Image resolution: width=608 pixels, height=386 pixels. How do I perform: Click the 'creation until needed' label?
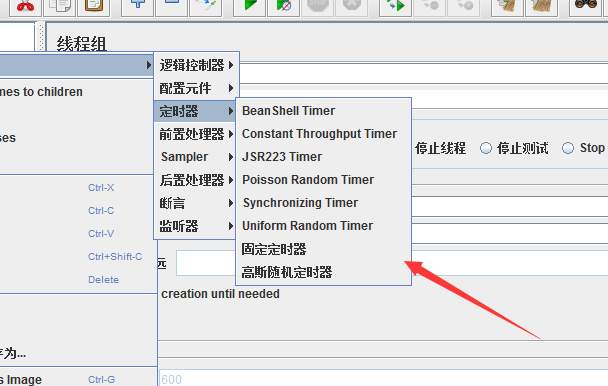point(220,294)
